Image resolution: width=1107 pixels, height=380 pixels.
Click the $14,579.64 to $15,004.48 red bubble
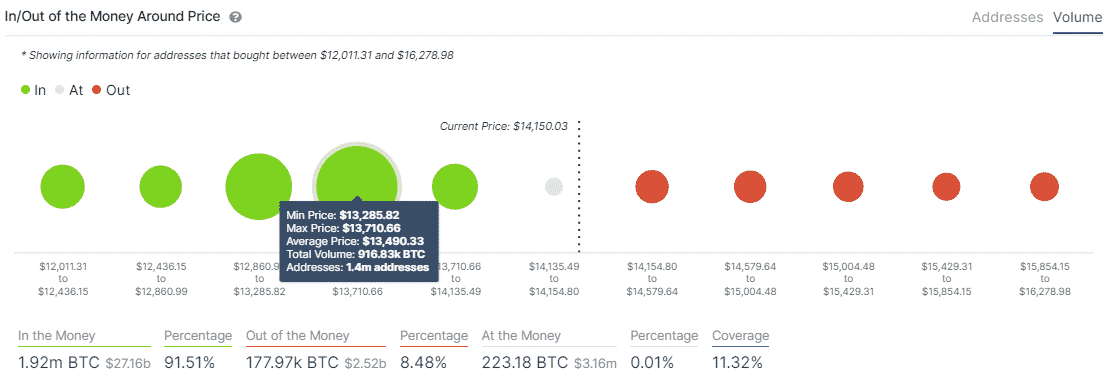750,187
